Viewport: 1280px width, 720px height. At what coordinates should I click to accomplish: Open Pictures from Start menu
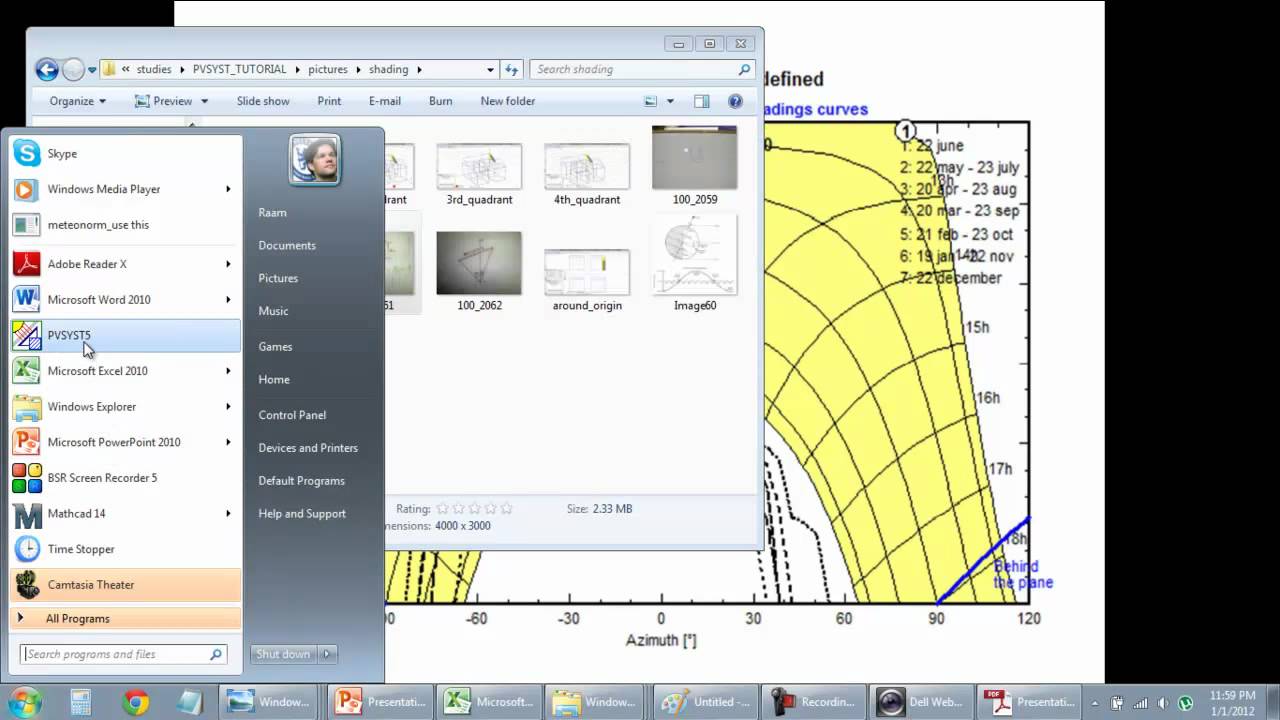(x=278, y=278)
